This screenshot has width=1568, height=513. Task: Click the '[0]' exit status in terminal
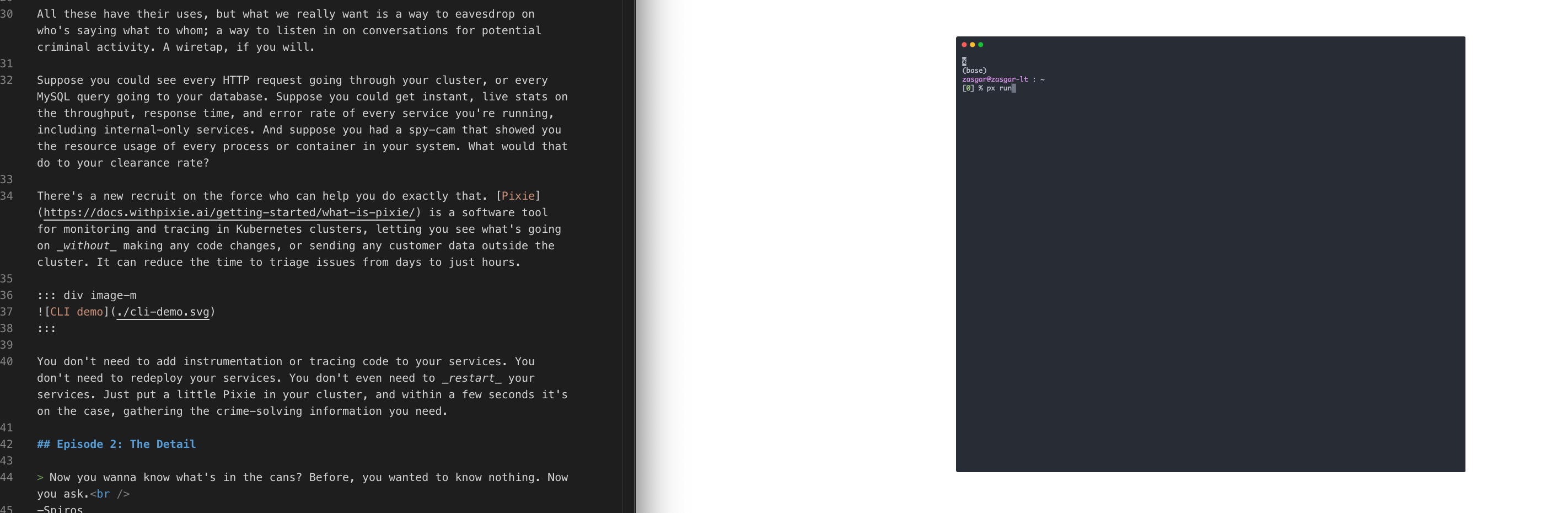(968, 88)
